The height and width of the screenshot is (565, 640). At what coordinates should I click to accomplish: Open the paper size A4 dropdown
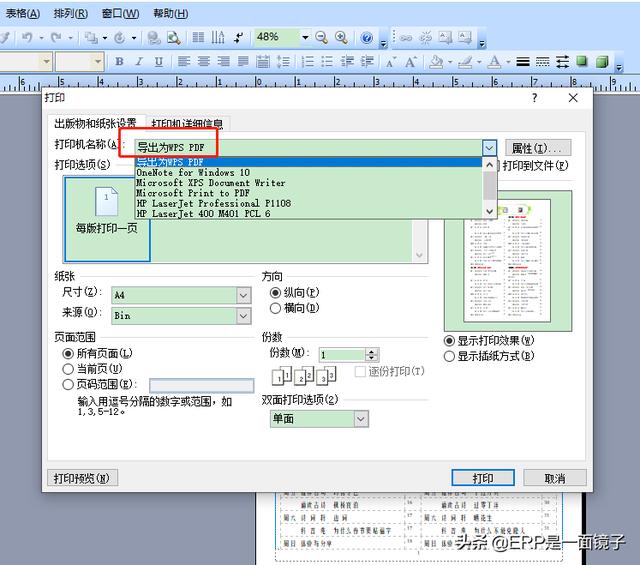244,295
